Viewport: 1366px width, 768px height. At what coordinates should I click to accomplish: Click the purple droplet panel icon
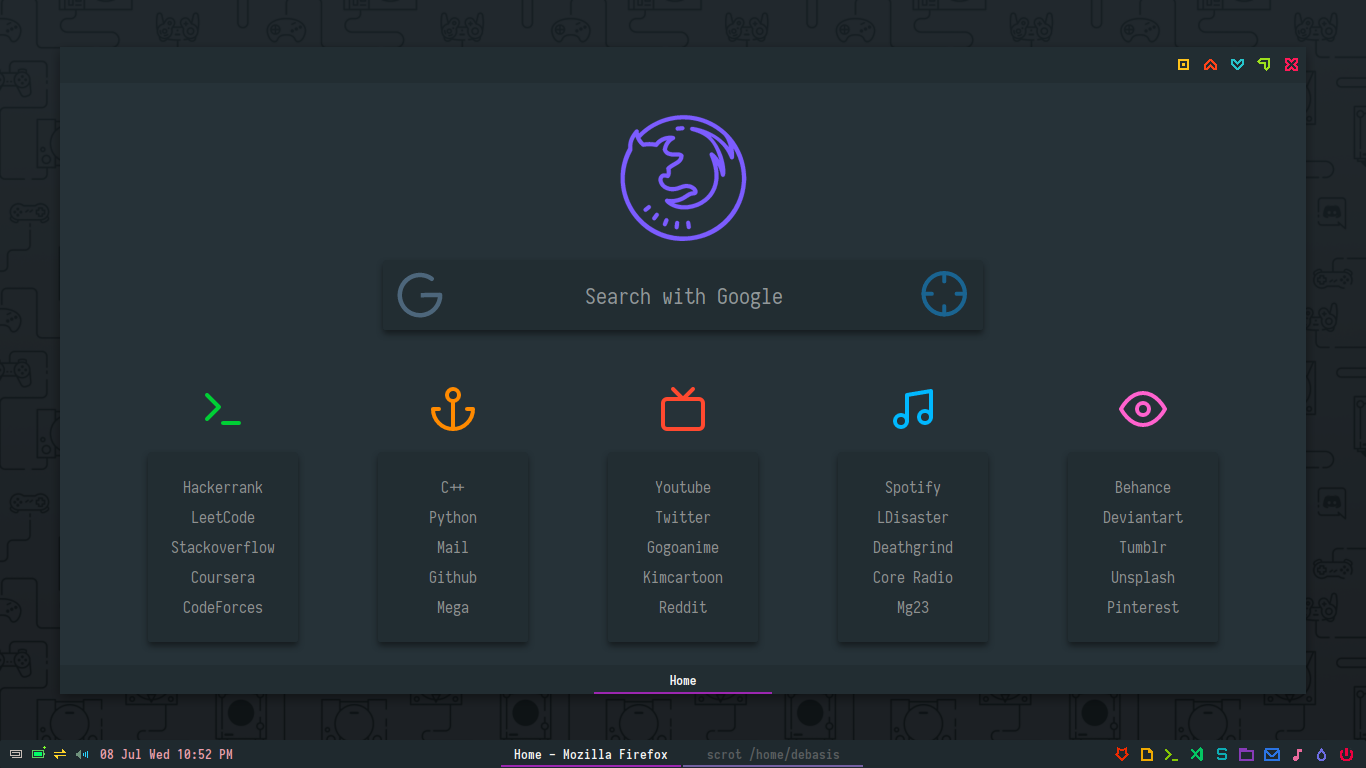(x=1321, y=754)
